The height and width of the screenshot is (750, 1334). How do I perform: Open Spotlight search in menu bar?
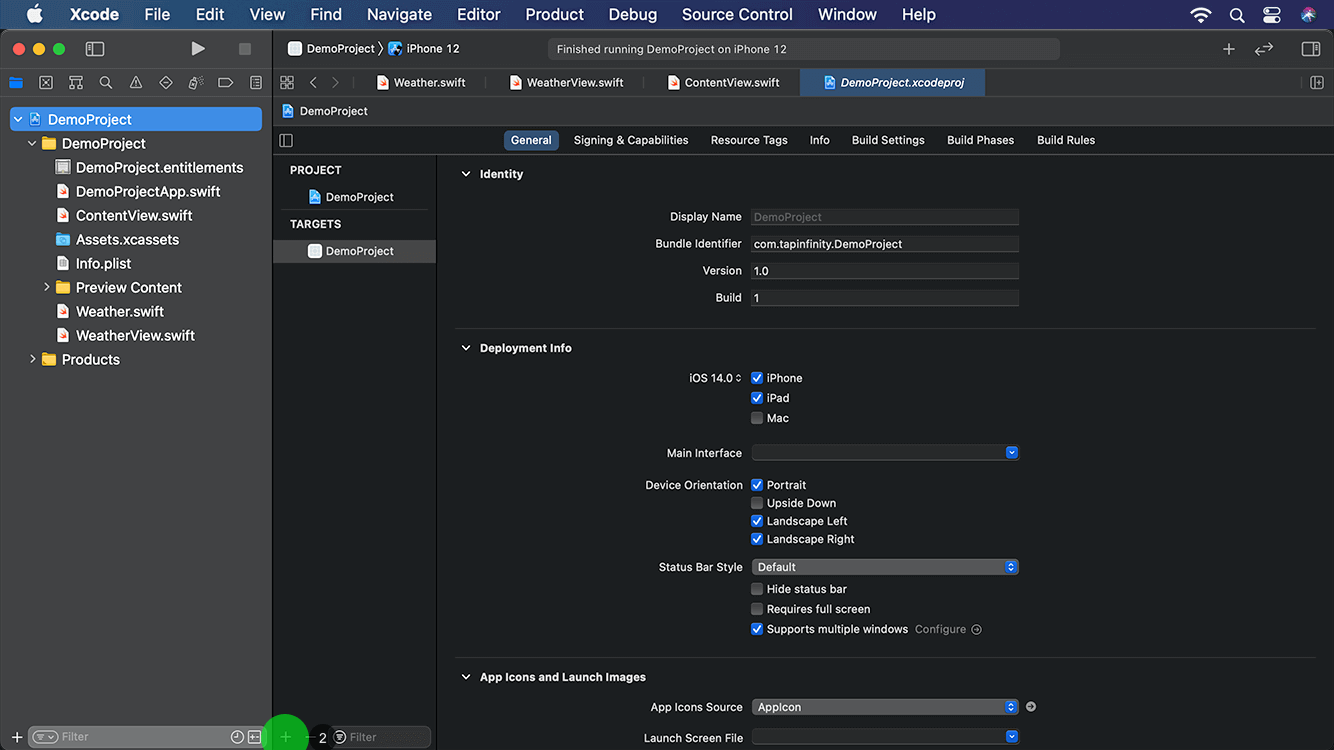pos(1237,15)
